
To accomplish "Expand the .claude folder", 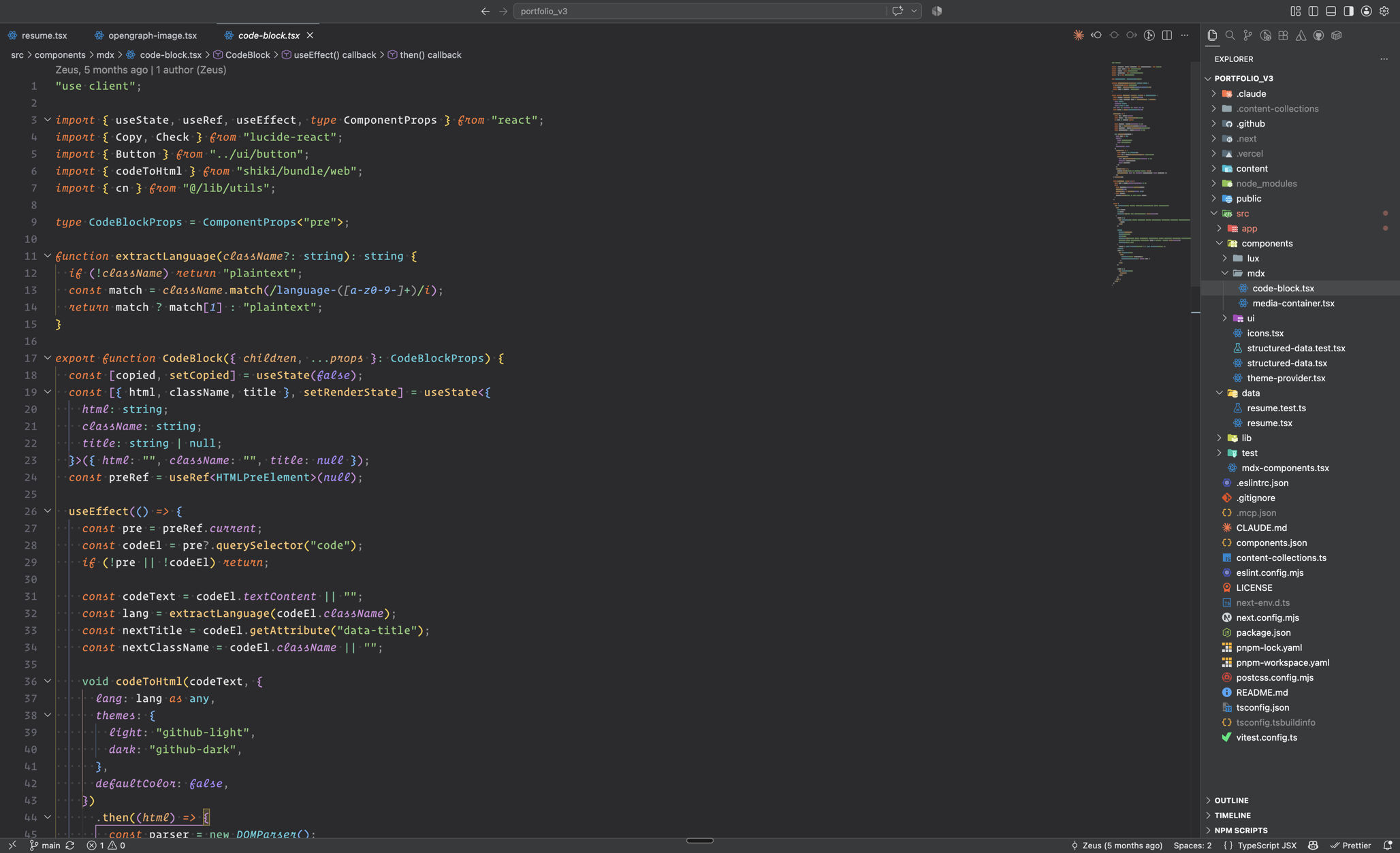I will tap(1213, 94).
